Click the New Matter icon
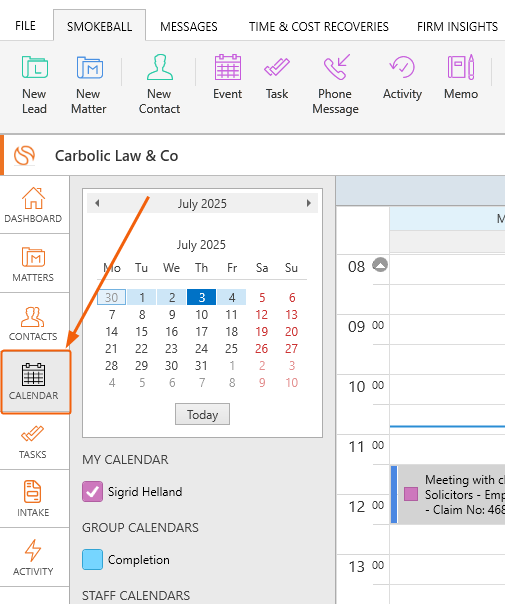 pos(89,68)
